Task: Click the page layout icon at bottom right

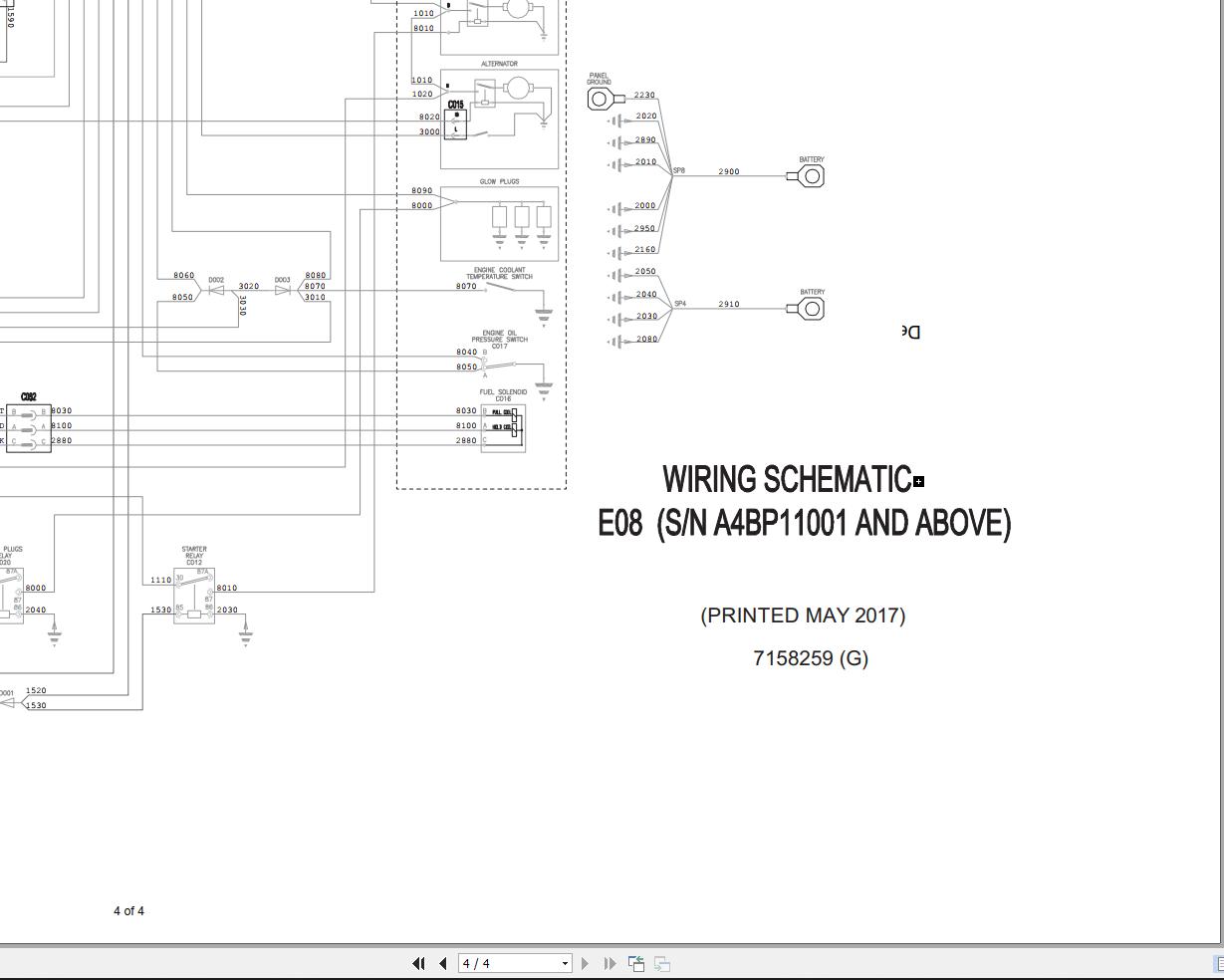Action: 1218,963
